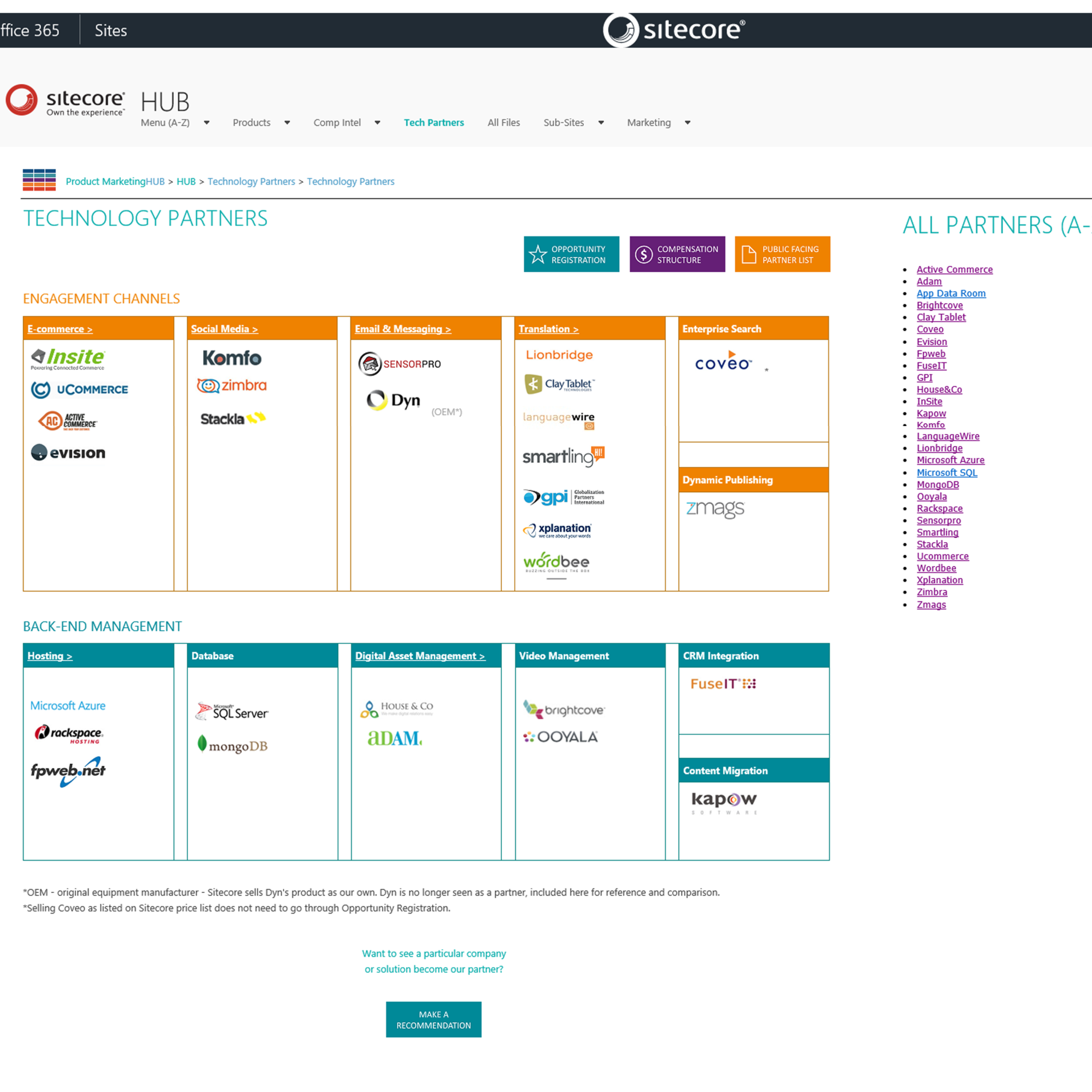Open House&Co in the partners list

pyautogui.click(x=939, y=389)
